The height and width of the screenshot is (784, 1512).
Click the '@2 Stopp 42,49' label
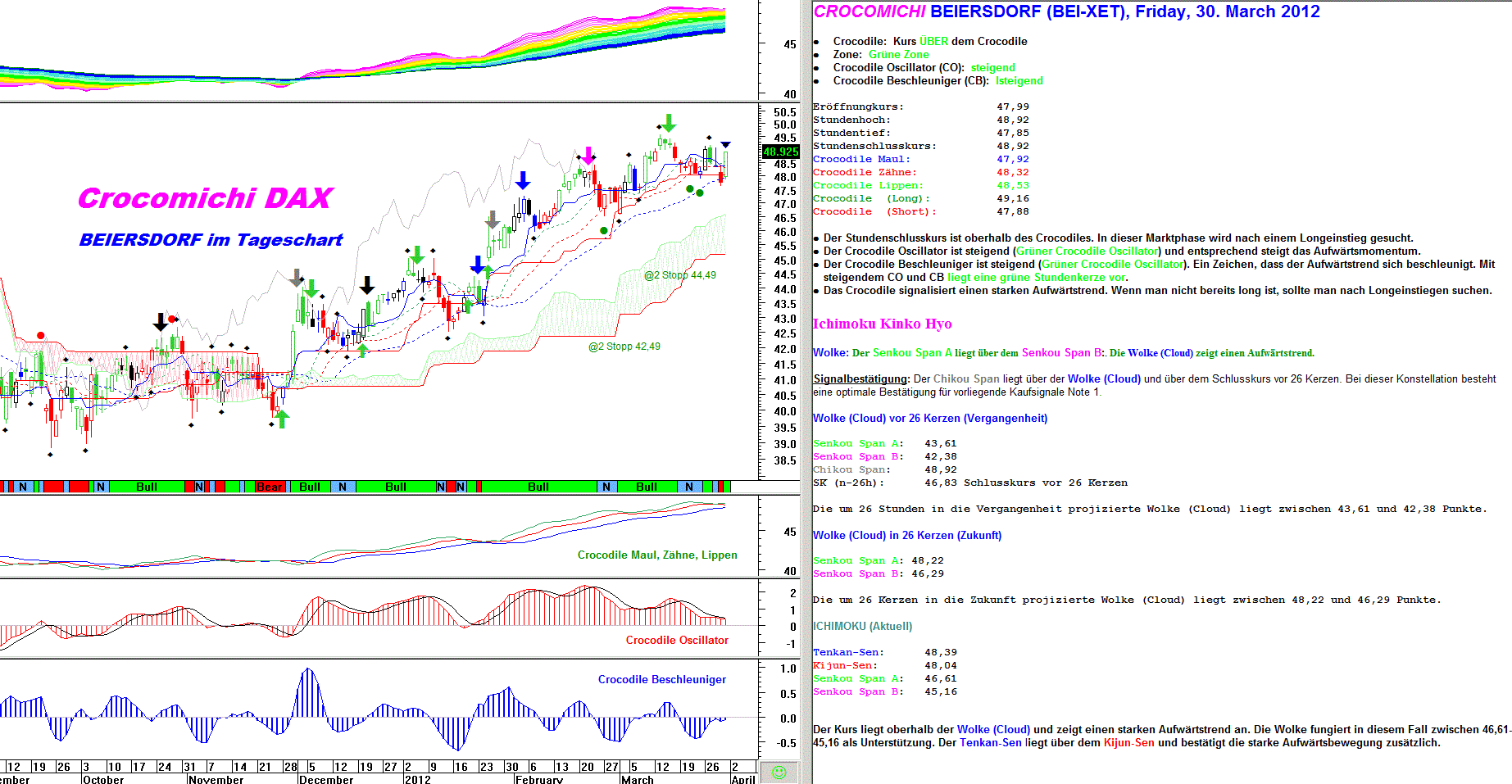pos(624,347)
